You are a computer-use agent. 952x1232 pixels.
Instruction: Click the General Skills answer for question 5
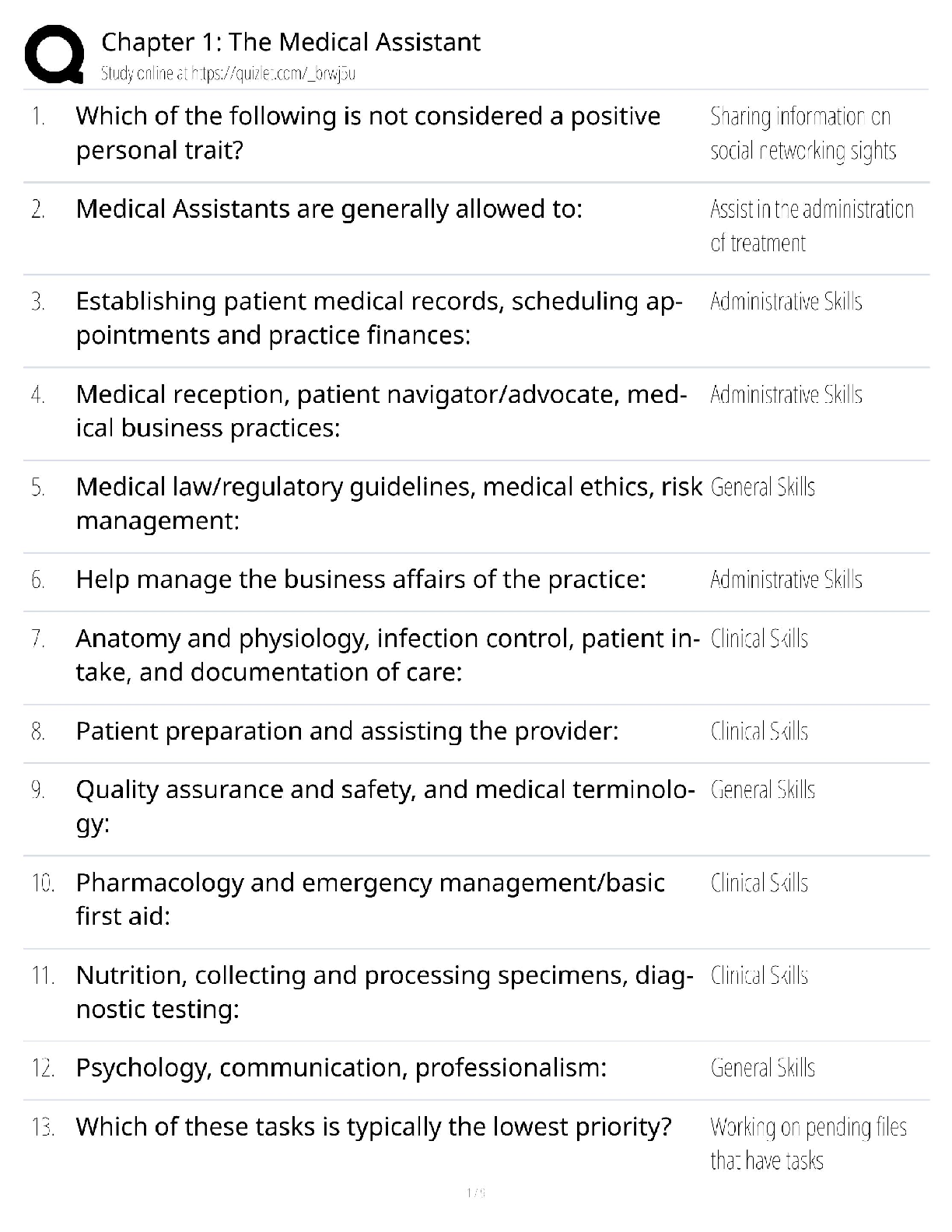pos(762,488)
